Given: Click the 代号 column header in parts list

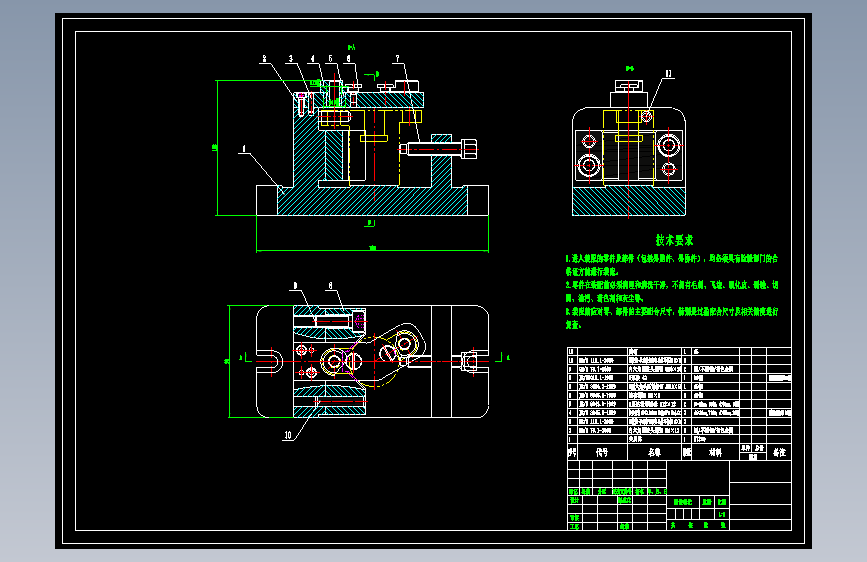Looking at the screenshot, I should click(602, 452).
